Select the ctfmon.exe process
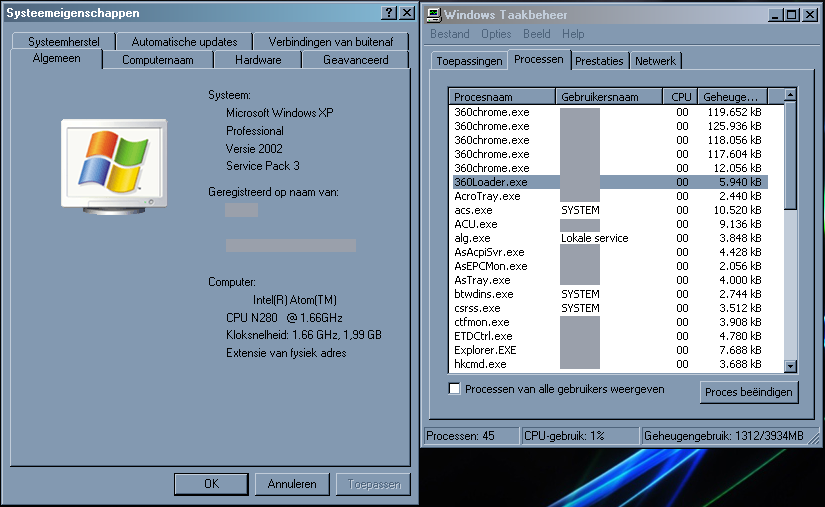Viewport: 825px width, 507px height. click(609, 322)
